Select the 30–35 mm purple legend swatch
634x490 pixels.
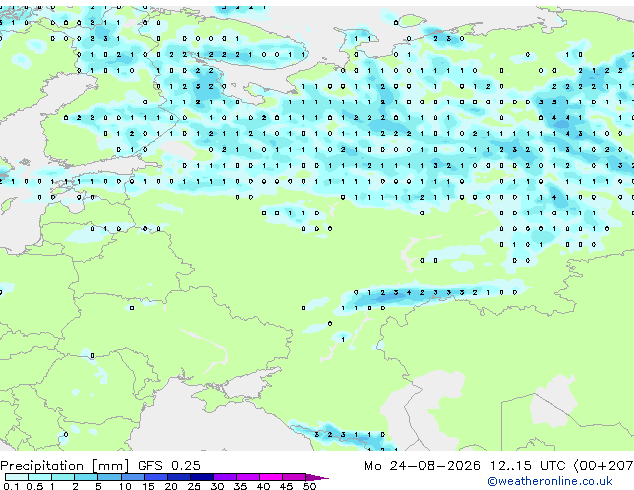[x=224, y=477]
